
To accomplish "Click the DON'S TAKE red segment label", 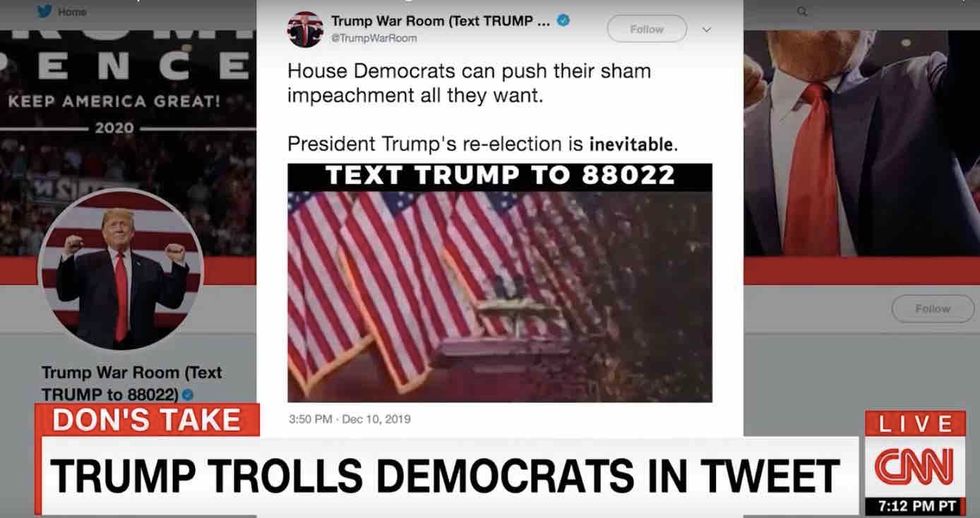I will [147, 420].
